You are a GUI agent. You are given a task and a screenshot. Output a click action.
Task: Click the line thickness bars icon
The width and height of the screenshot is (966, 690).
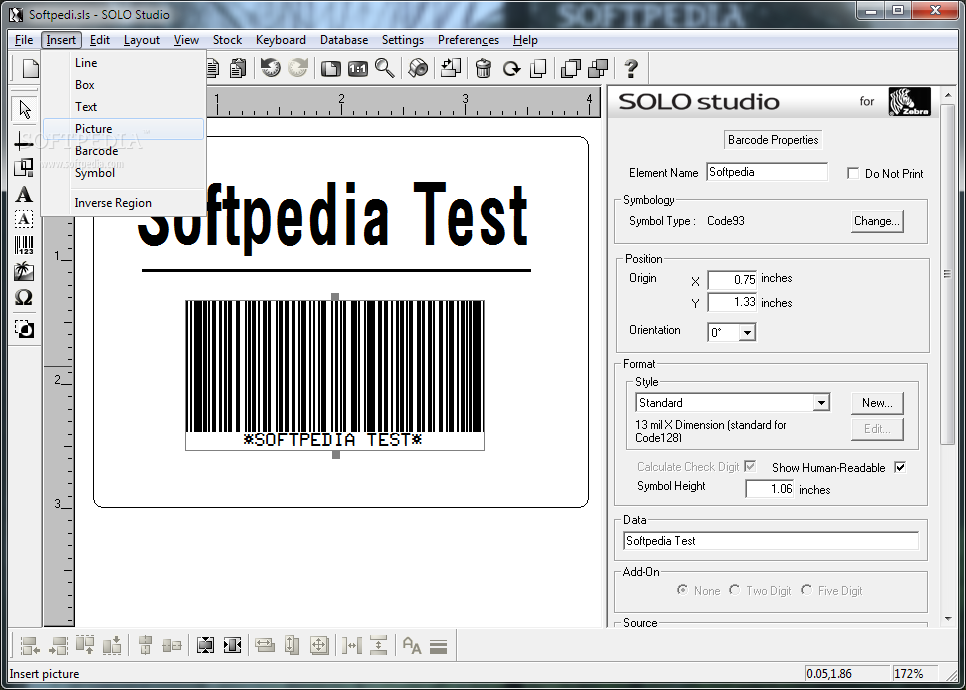coord(438,646)
